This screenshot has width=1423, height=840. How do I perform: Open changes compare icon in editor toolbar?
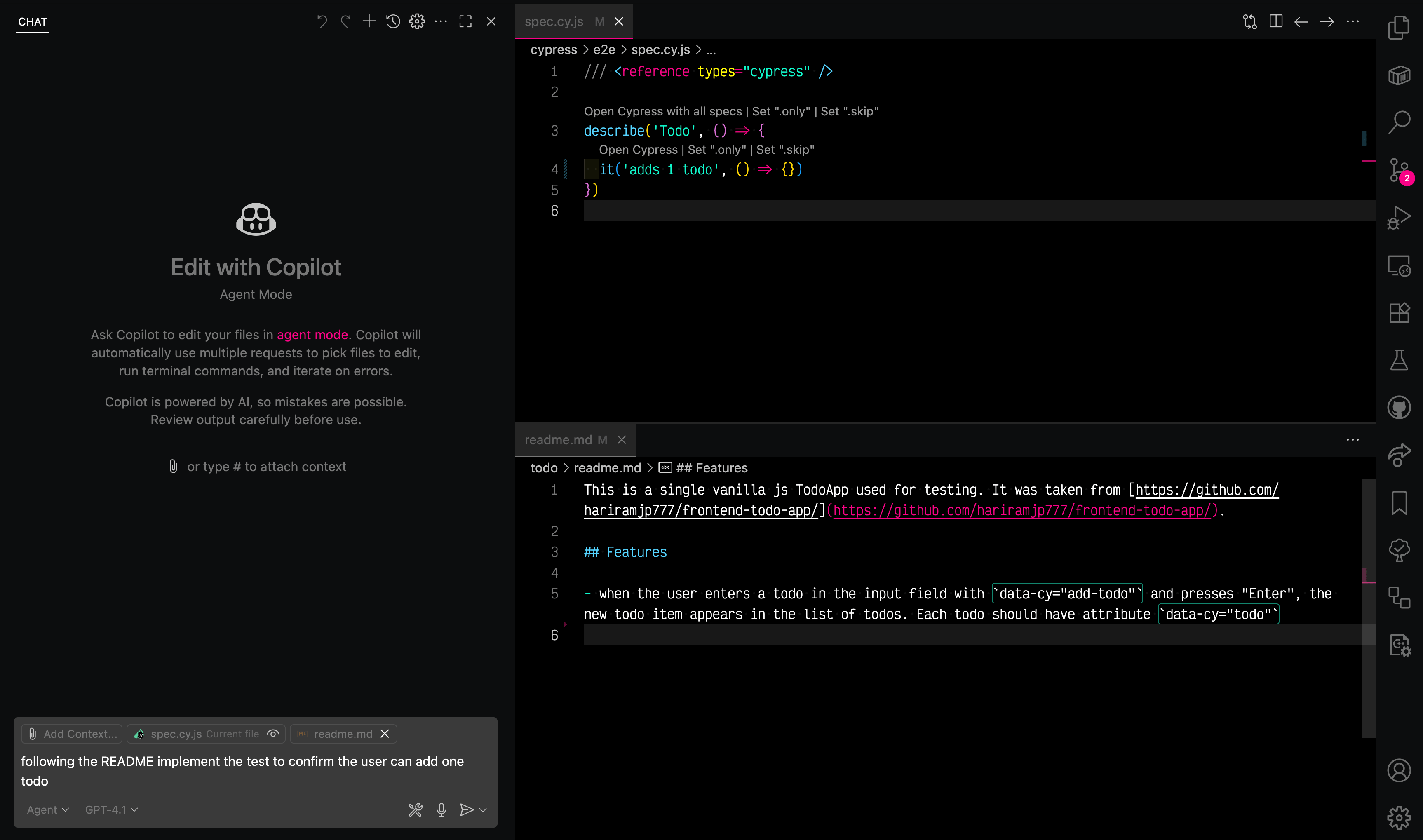pyautogui.click(x=1250, y=21)
